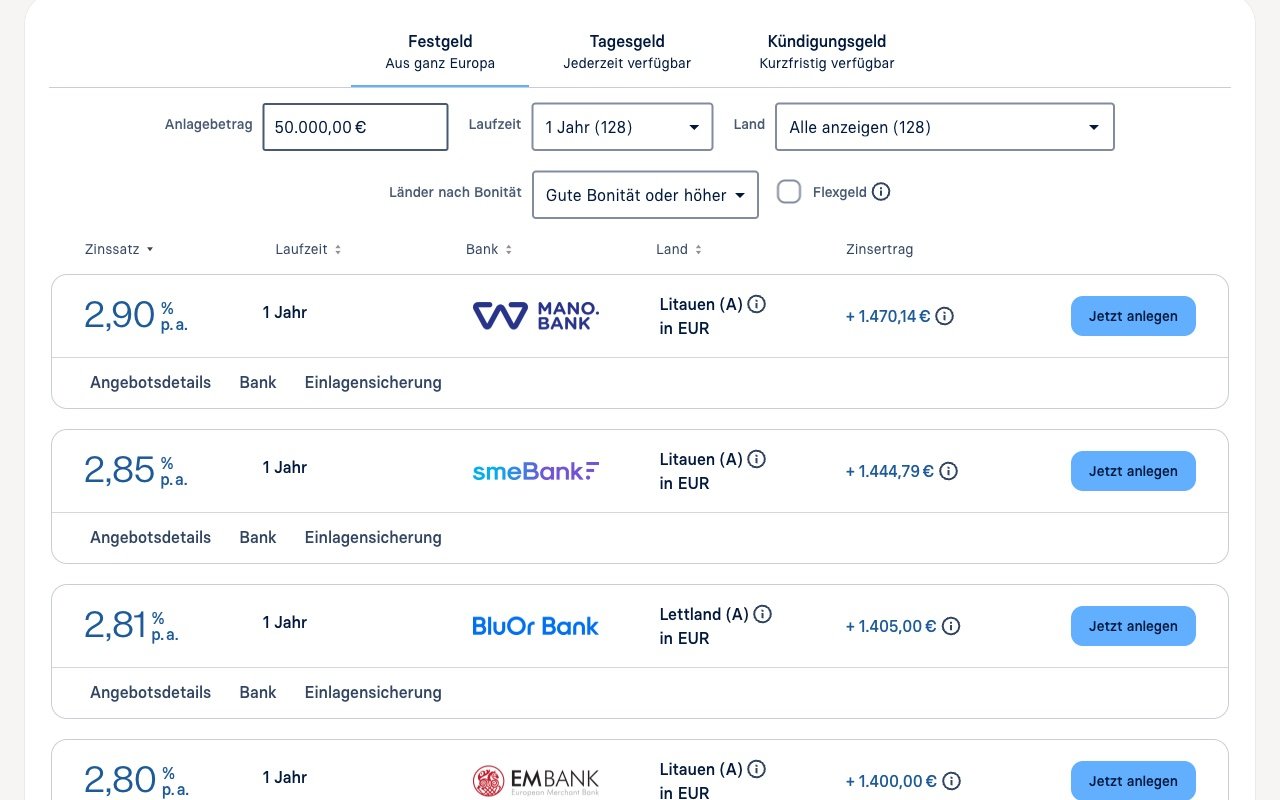Open info icon beside Litauen (A) for Mano Bank
Image resolution: width=1280 pixels, height=800 pixels.
tap(757, 304)
